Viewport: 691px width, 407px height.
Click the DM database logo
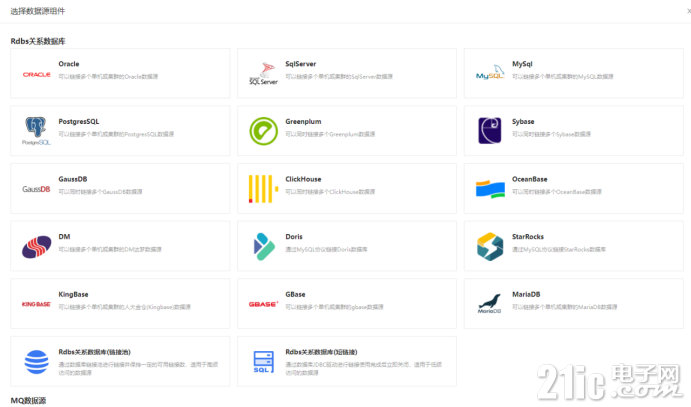coord(37,247)
